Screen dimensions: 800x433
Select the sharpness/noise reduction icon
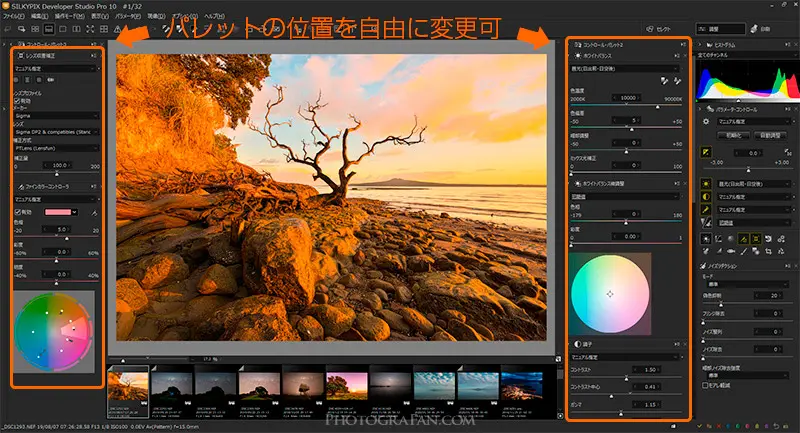click(x=706, y=222)
